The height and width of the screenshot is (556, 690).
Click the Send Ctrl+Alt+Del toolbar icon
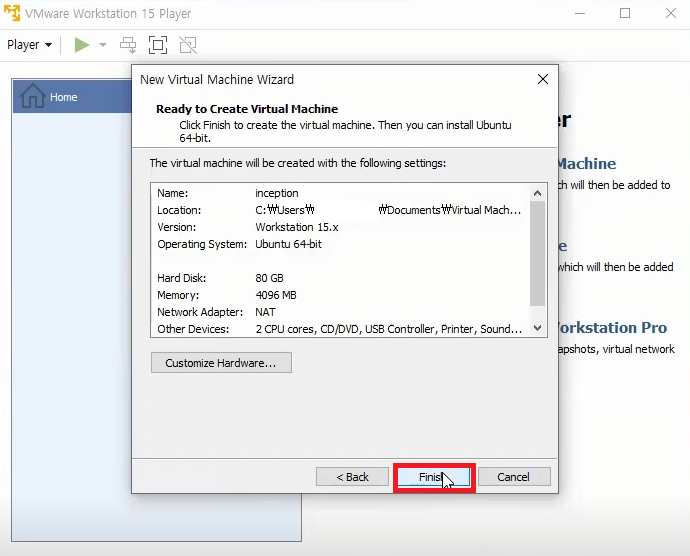pos(128,45)
